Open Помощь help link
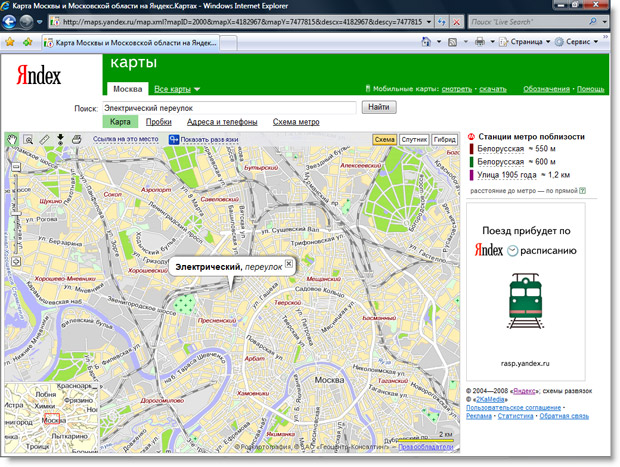The width and height of the screenshot is (620, 467). [x=590, y=89]
